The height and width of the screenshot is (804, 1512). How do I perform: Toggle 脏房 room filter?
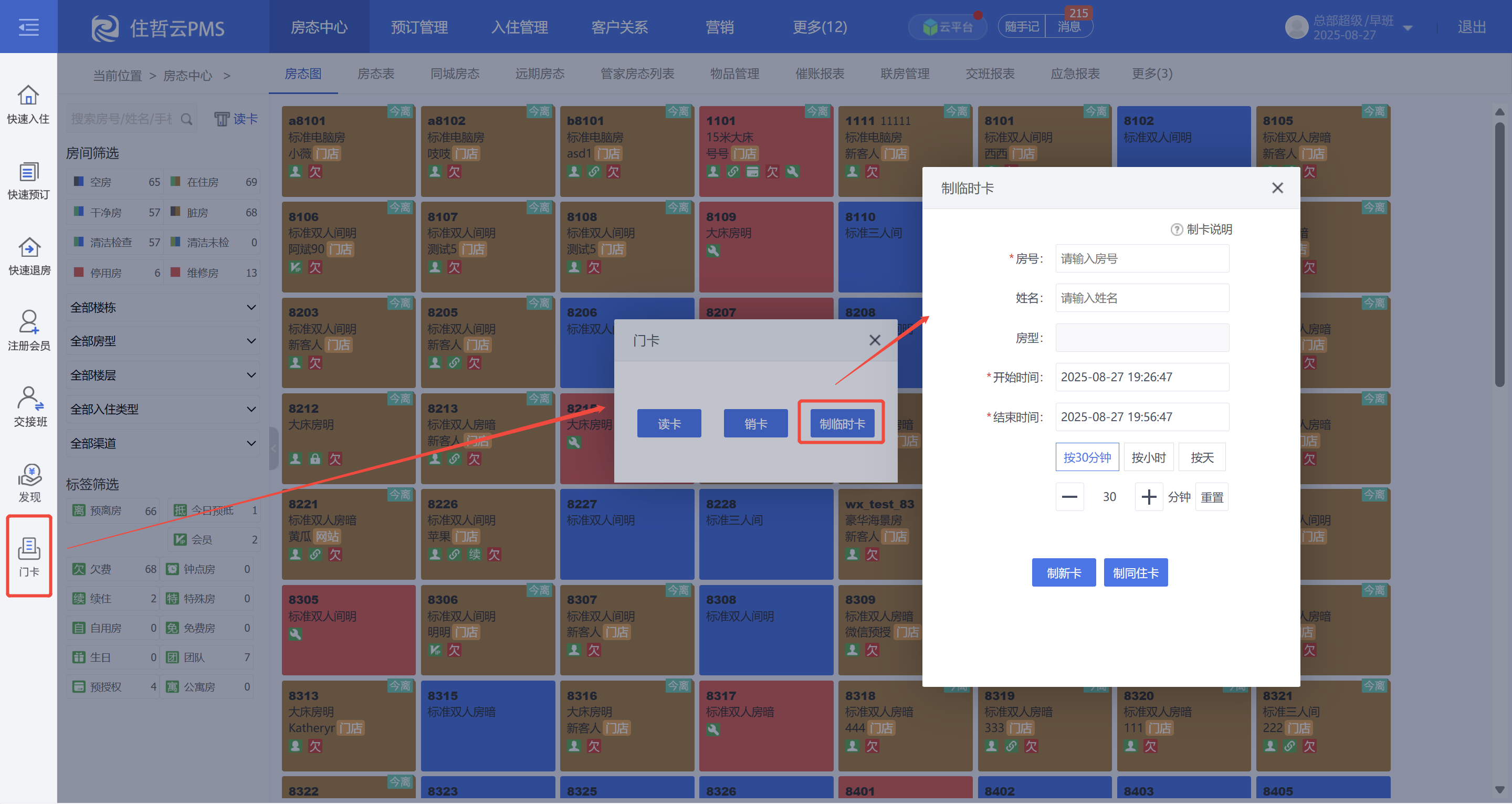pos(213,212)
